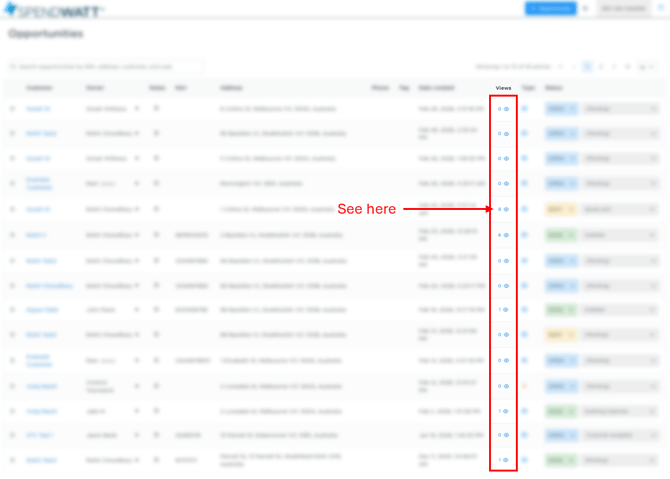Click the notes icon in the first row

click(x=156, y=108)
